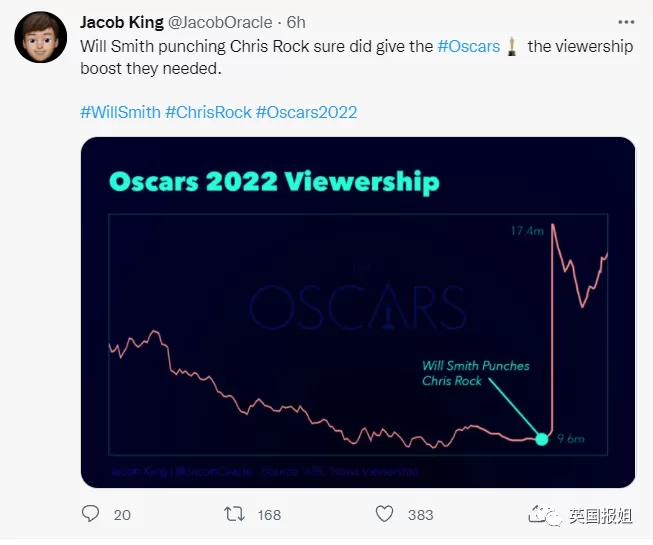The image size is (653, 545).
Task: Click the 6h tweet timestamp
Action: click(x=296, y=22)
